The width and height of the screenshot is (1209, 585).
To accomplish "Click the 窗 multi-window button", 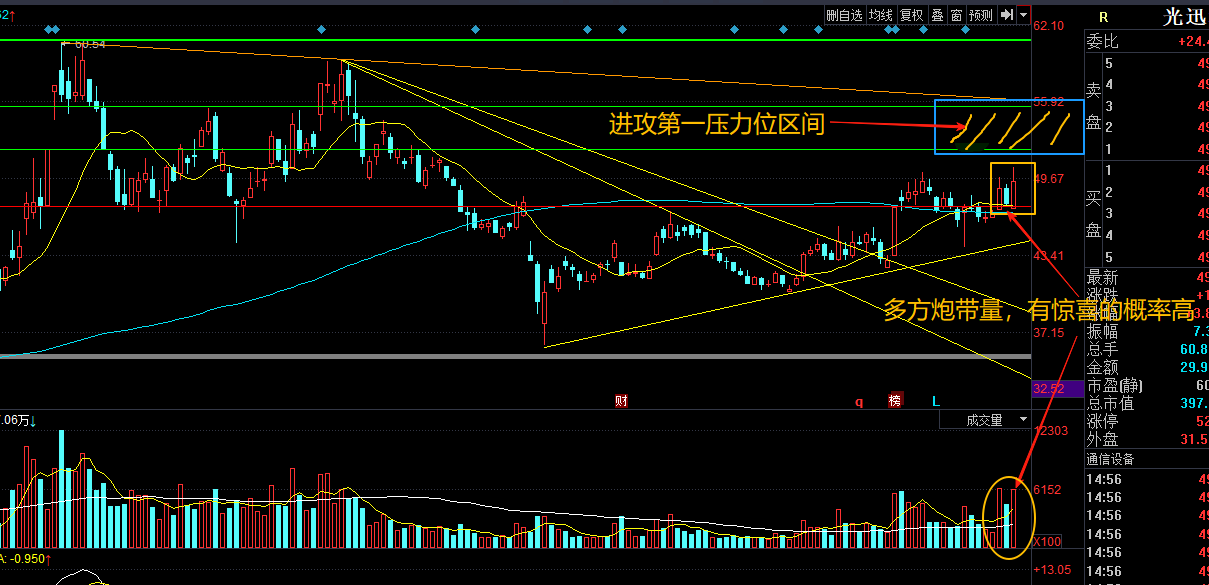I will click(x=957, y=15).
